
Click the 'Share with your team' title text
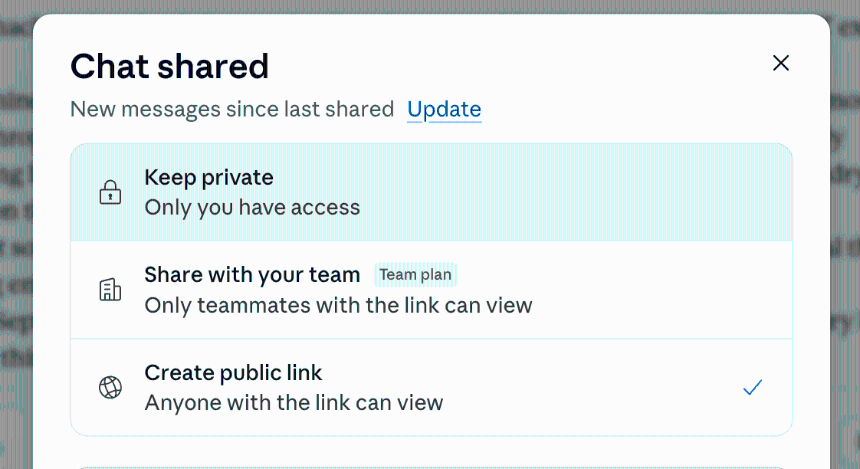252,275
